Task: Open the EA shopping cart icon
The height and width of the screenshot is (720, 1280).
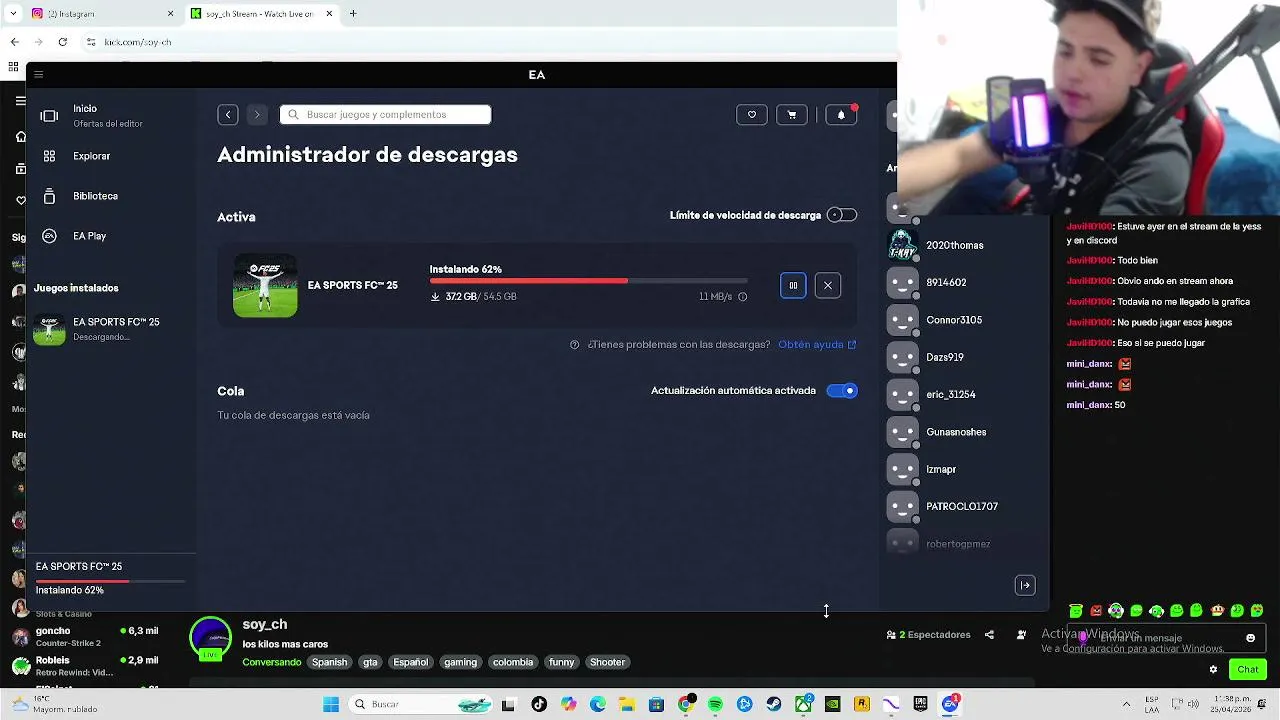Action: (792, 115)
